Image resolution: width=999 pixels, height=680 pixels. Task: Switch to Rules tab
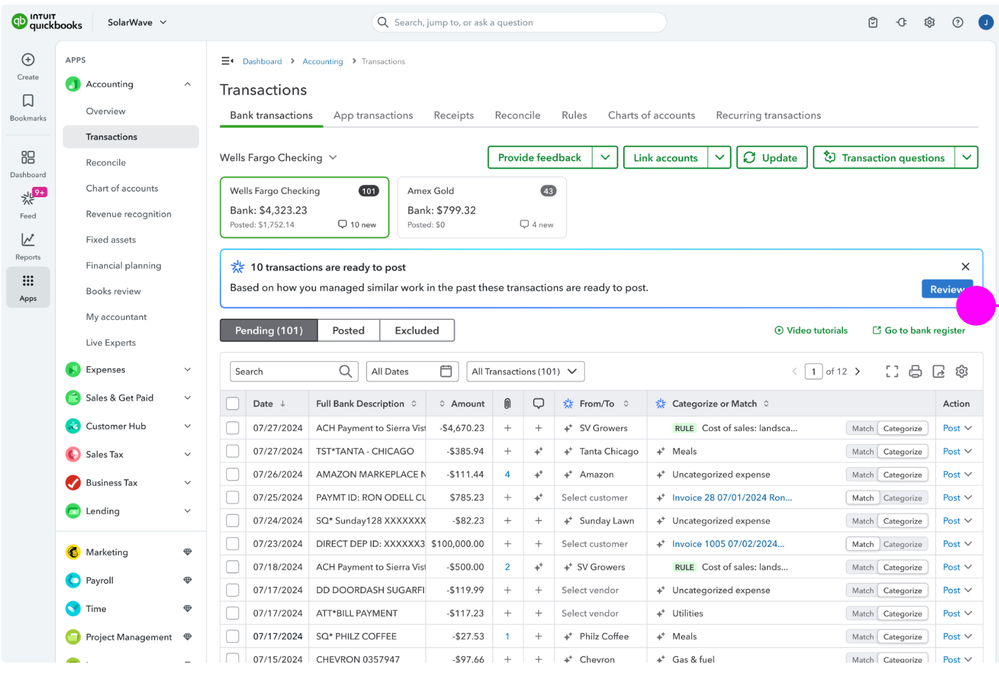574,115
